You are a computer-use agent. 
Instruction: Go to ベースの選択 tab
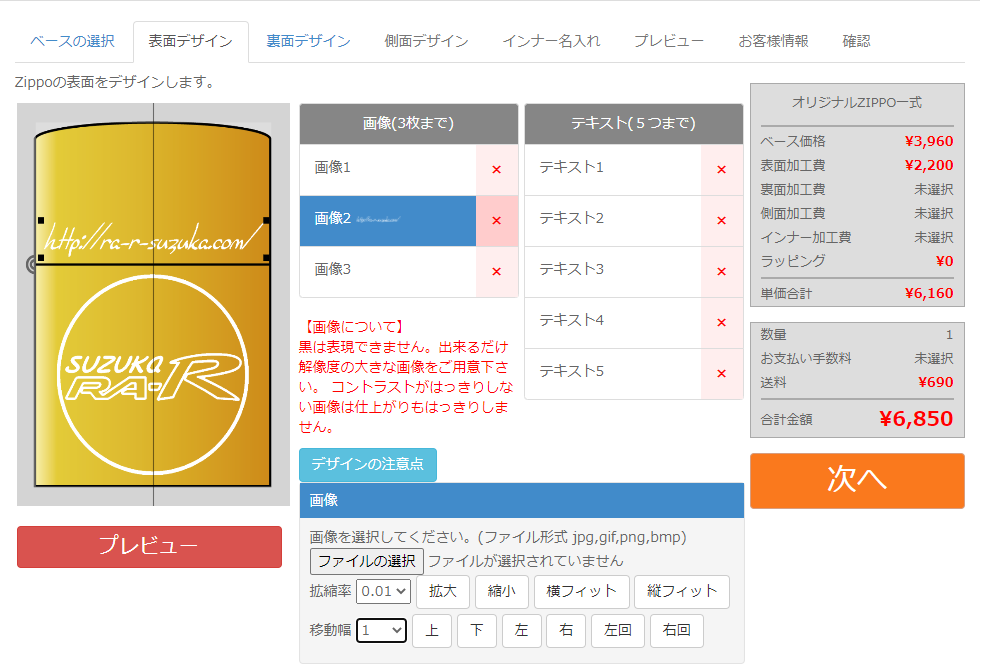point(72,41)
